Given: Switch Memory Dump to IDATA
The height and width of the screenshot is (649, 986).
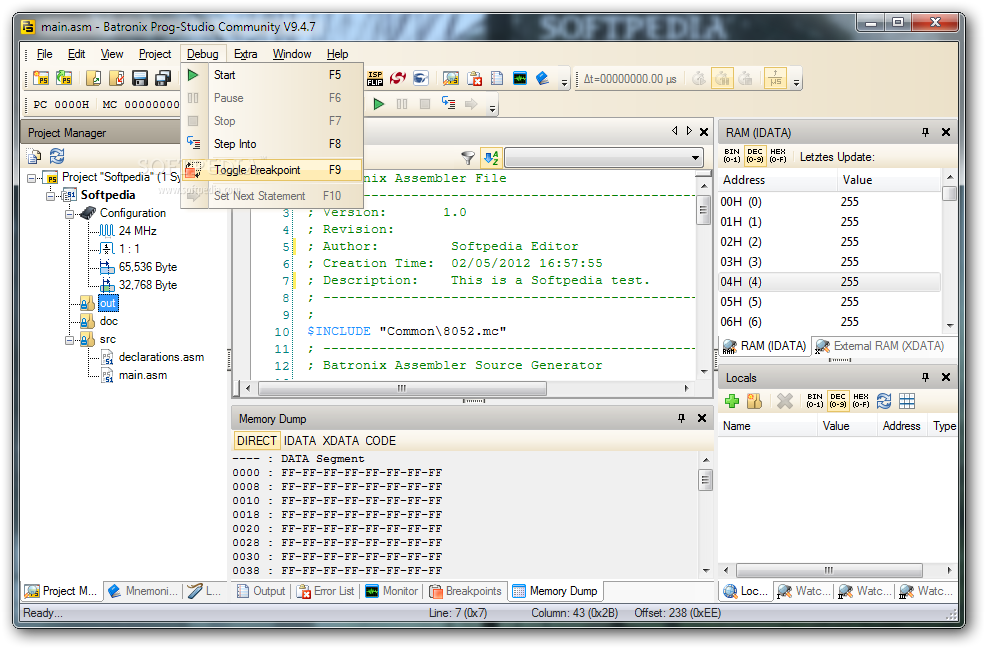Looking at the screenshot, I should pos(300,441).
